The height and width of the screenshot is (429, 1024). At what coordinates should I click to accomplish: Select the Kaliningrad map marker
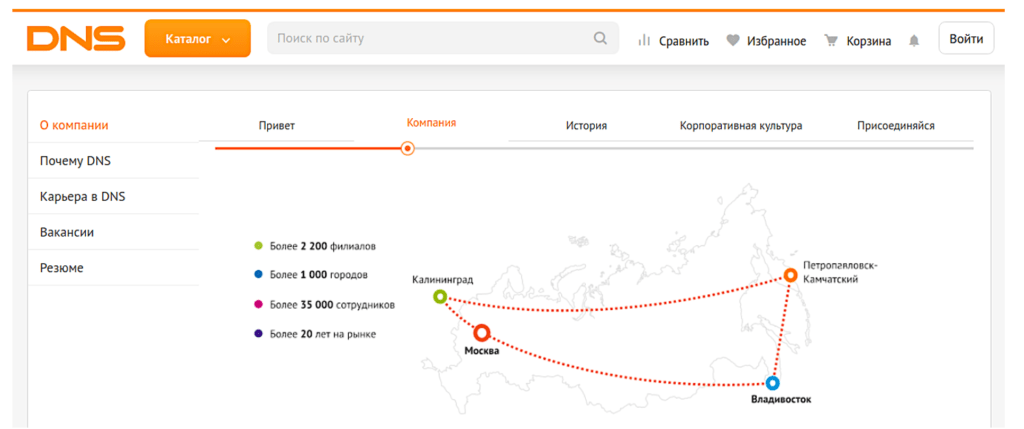pos(440,297)
